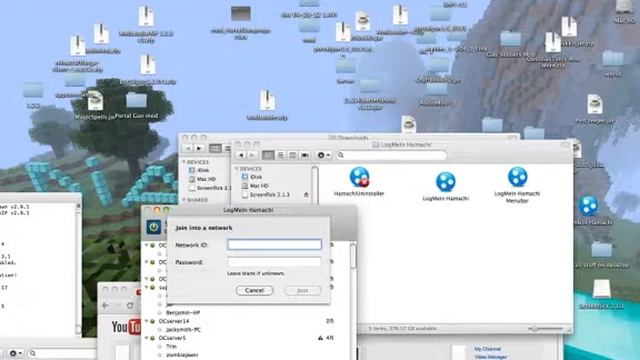This screenshot has width=640, height=360.
Task: Reload the page in the browser window
Action: coord(130,305)
